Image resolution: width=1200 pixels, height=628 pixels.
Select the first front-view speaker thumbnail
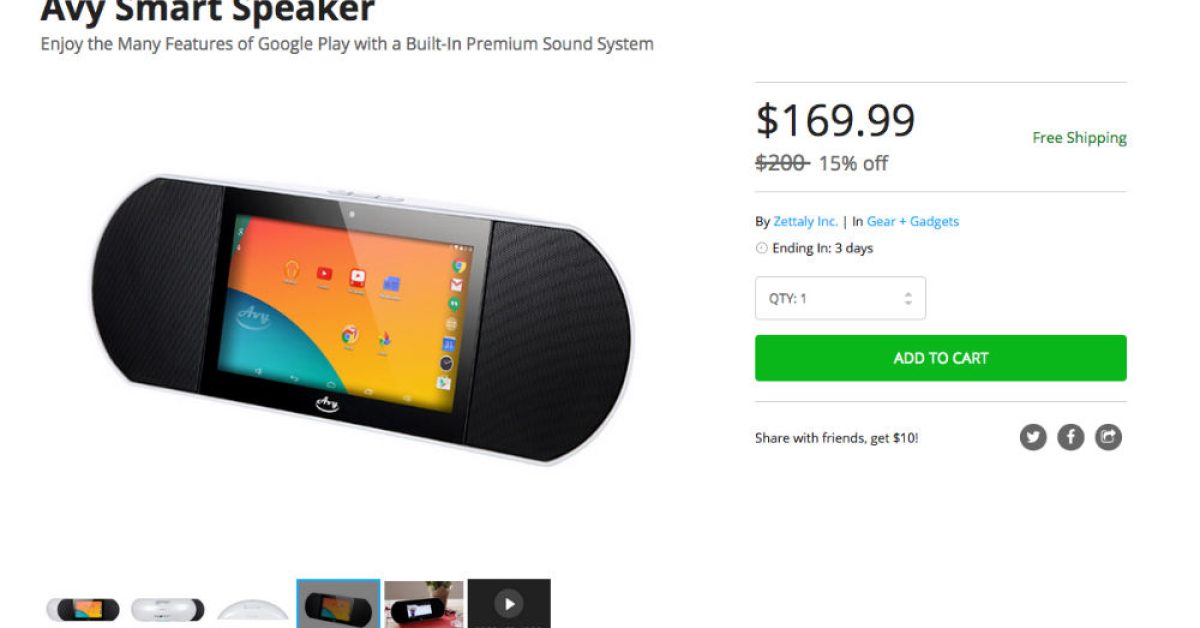(x=82, y=608)
